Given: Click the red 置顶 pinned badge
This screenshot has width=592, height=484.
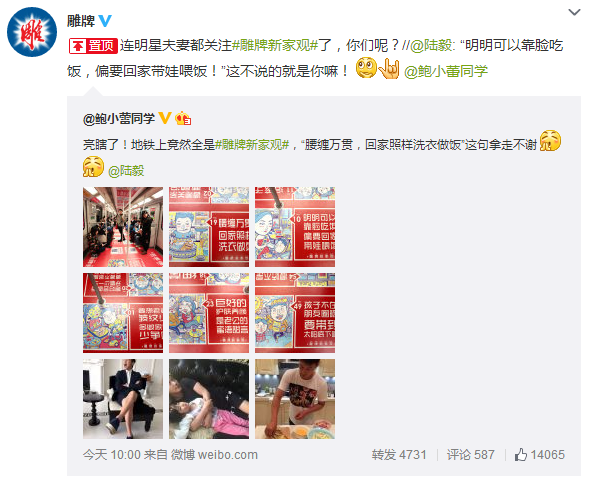Looking at the screenshot, I should click(93, 46).
